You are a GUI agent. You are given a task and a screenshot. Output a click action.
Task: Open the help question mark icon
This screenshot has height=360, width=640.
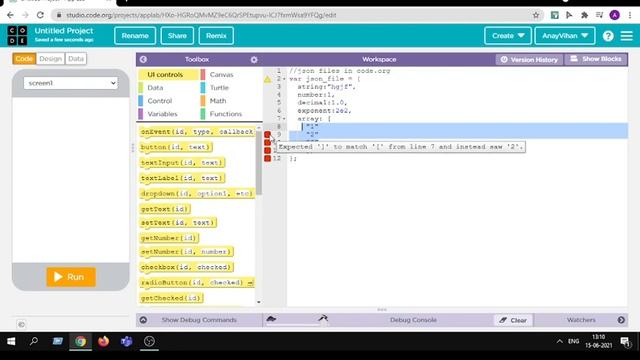tap(608, 36)
